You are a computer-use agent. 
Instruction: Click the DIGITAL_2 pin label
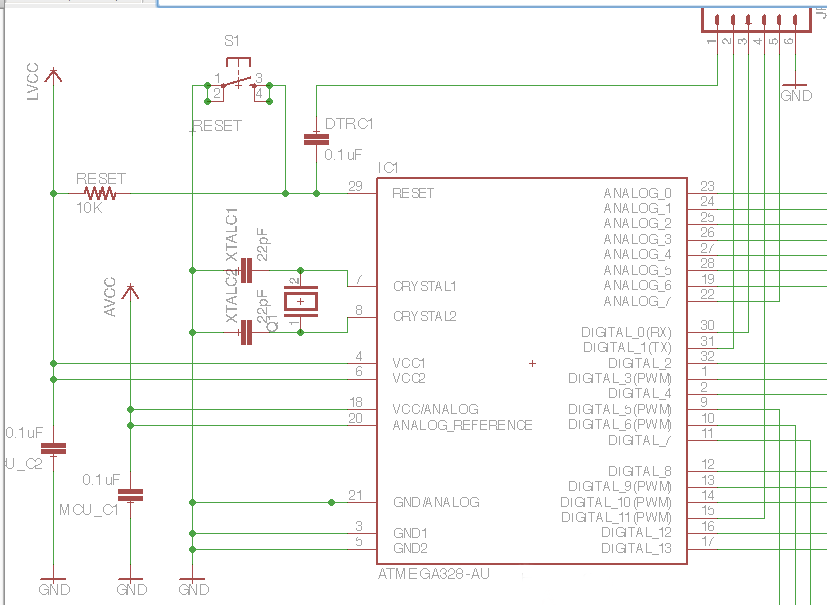coord(640,363)
